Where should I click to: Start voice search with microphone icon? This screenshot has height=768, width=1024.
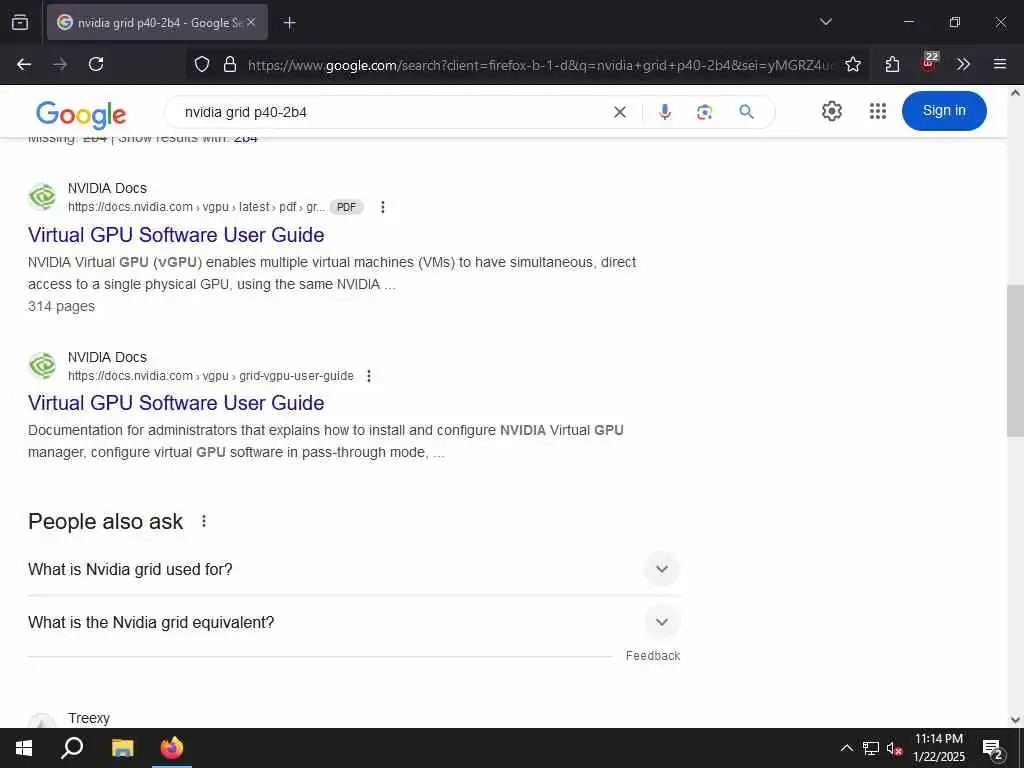coord(665,112)
